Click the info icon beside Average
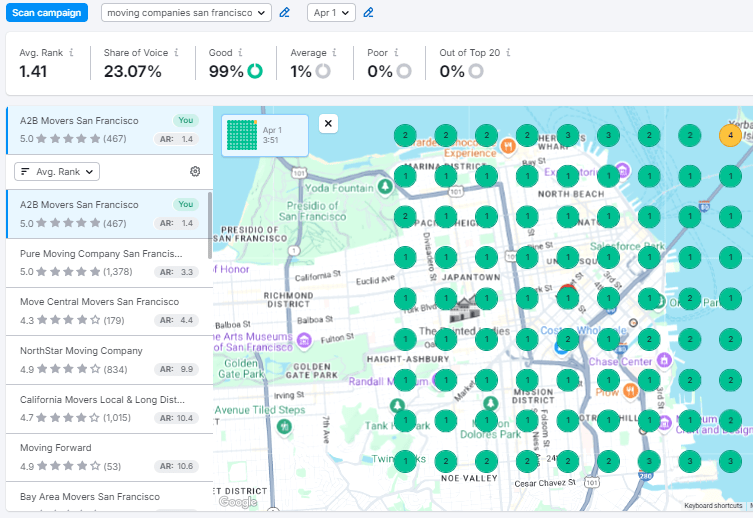The height and width of the screenshot is (518, 753). [334, 52]
